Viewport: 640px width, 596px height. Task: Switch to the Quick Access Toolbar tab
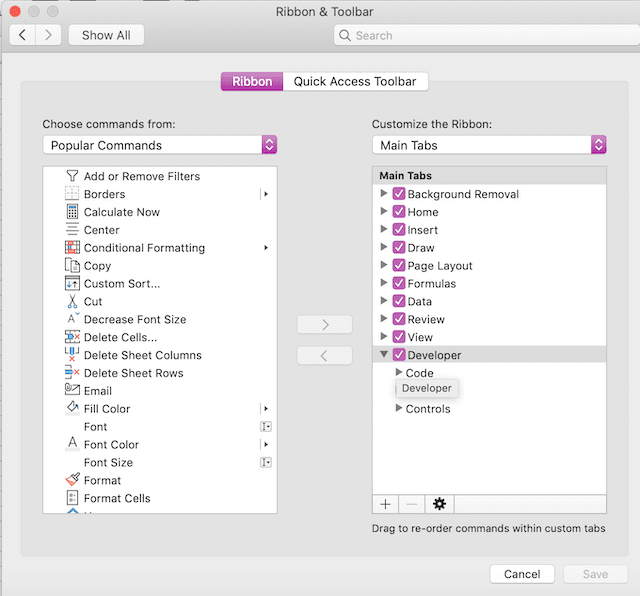coord(355,81)
